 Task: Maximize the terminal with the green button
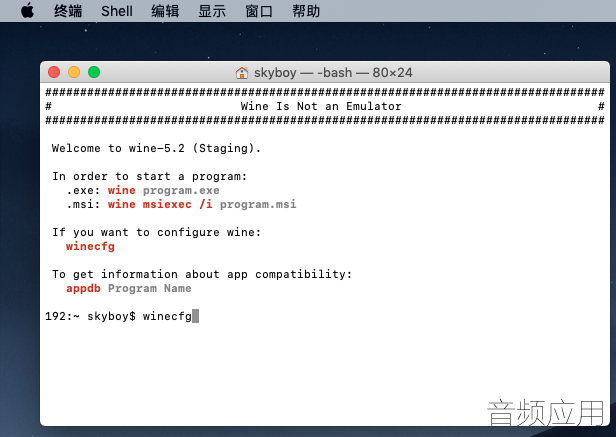(94, 72)
